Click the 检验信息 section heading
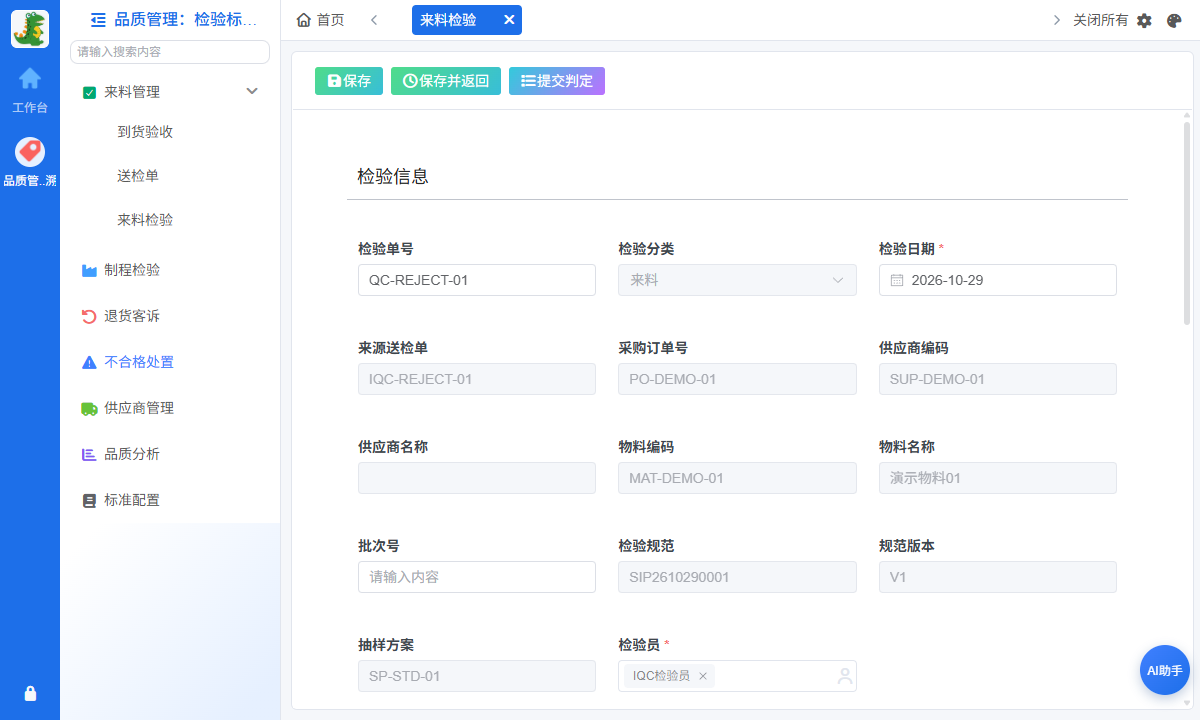1200x720 pixels. [393, 176]
